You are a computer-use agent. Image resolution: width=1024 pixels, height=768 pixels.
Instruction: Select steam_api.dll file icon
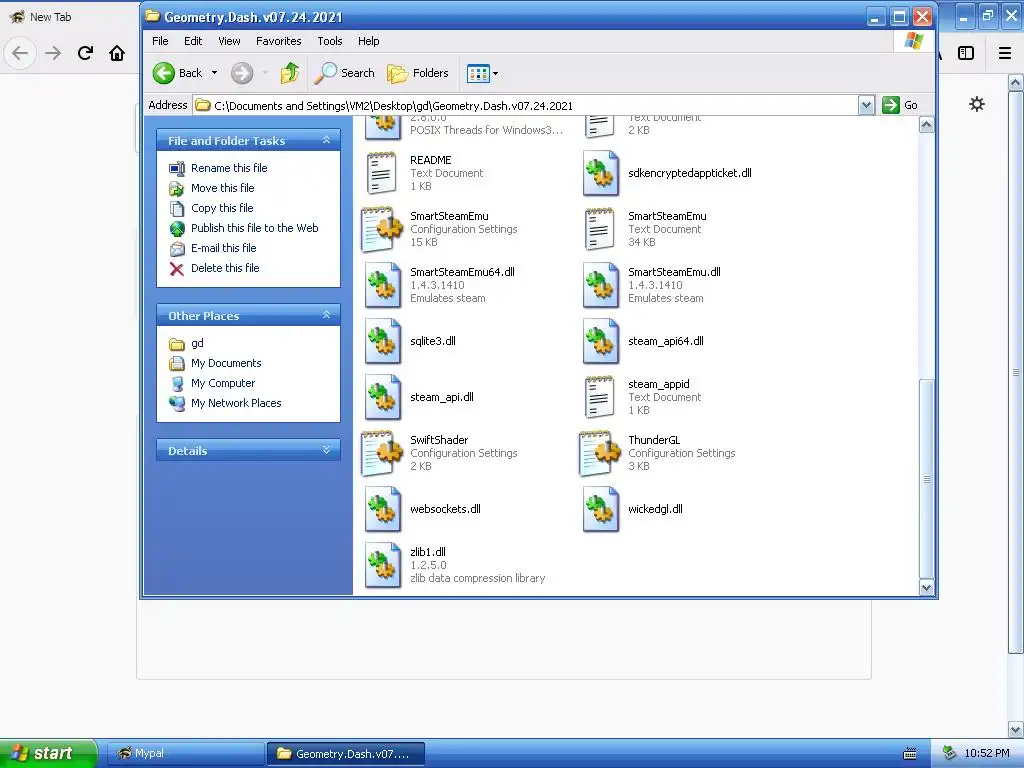383,397
